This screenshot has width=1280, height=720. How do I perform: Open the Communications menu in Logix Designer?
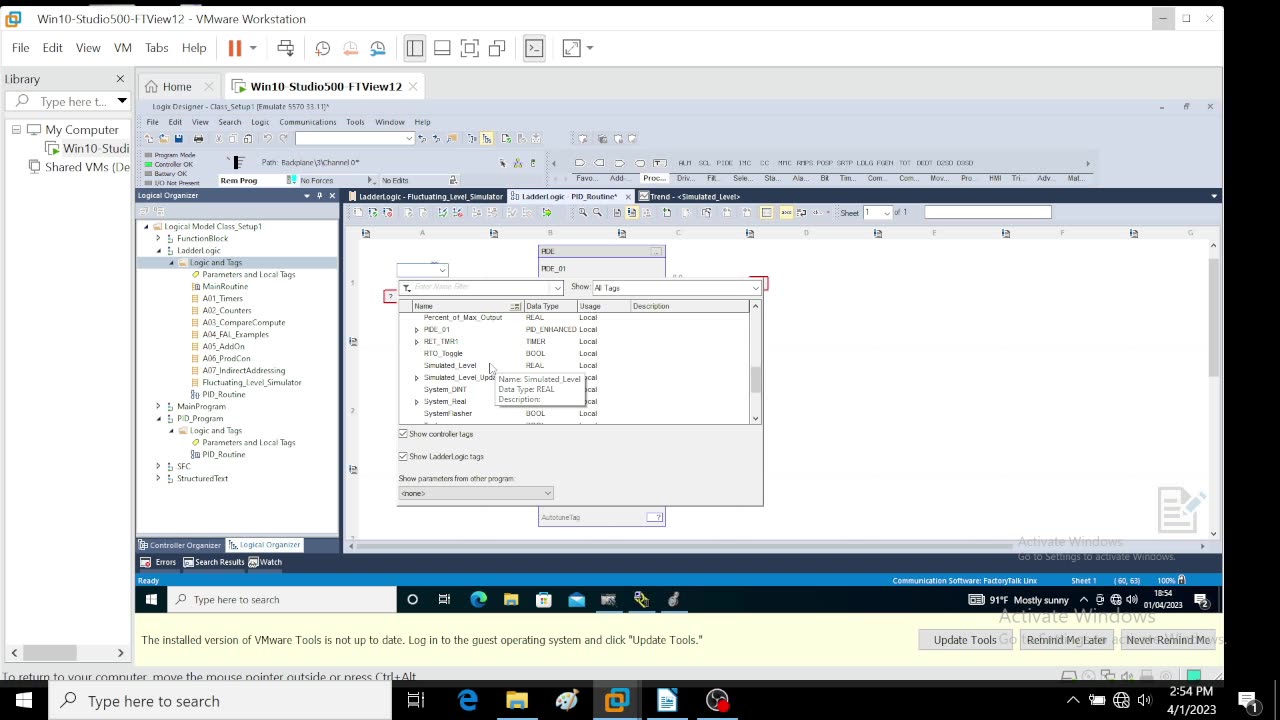point(307,122)
